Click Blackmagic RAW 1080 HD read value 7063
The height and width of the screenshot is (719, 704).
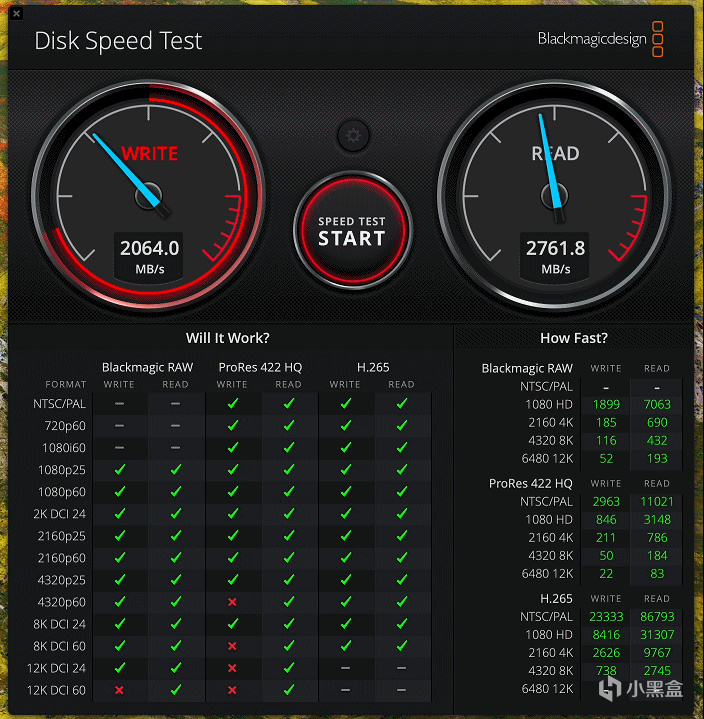657,404
